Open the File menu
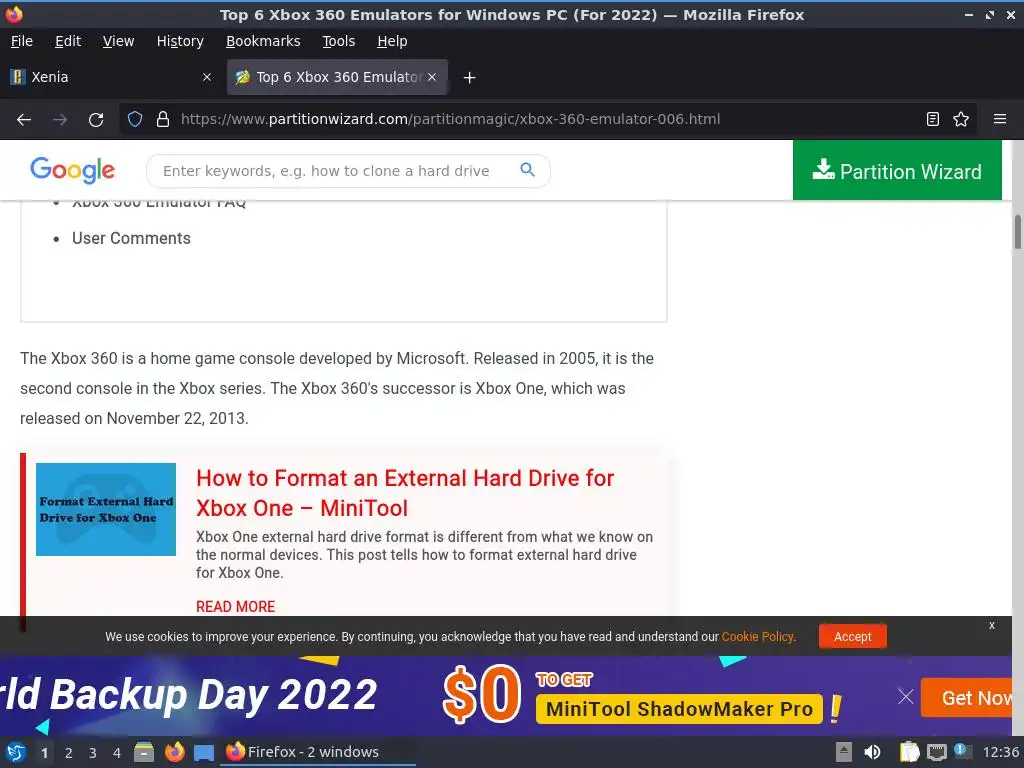This screenshot has width=1024, height=768. pyautogui.click(x=22, y=41)
